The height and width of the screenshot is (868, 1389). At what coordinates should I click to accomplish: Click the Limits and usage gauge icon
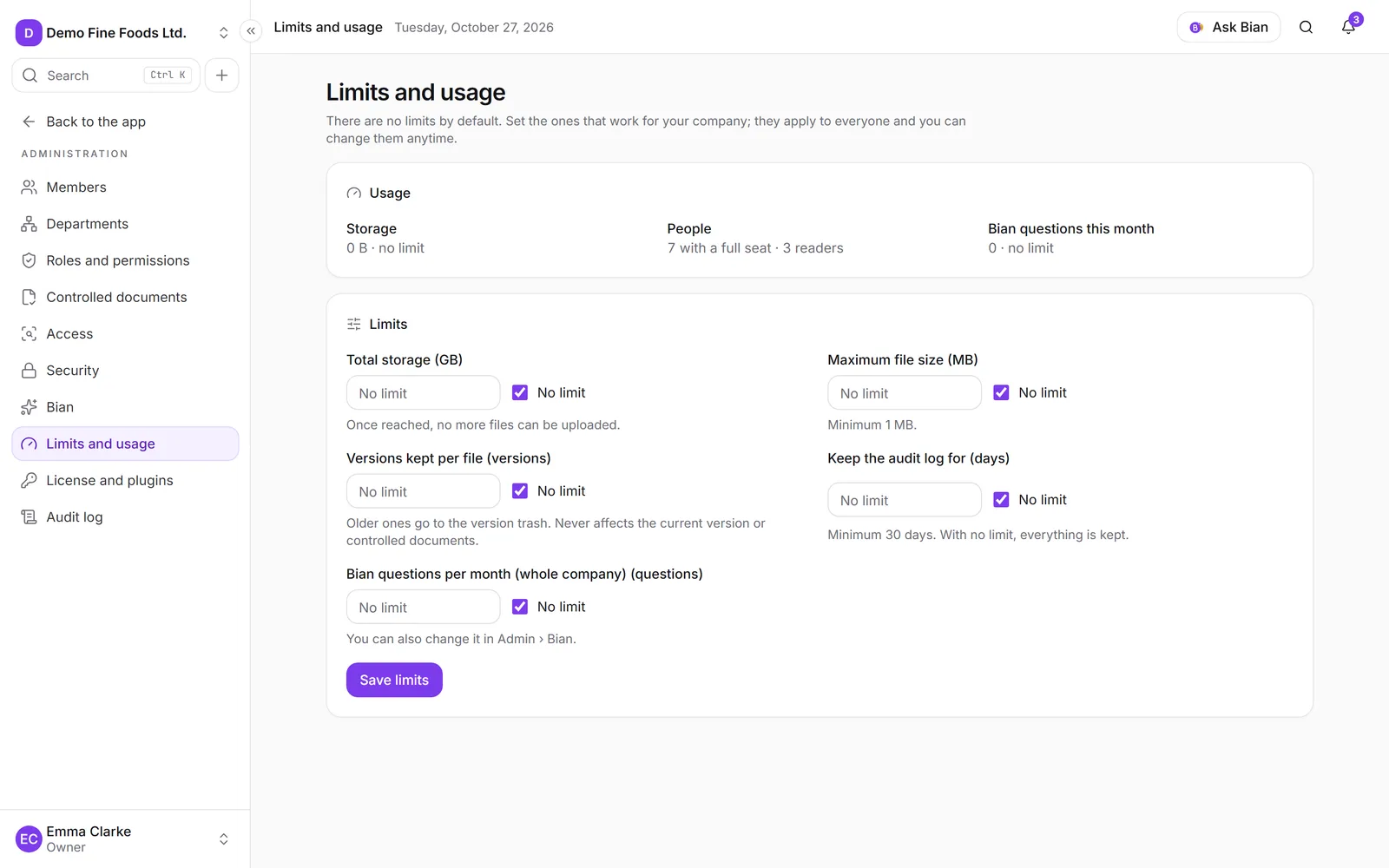tap(29, 444)
